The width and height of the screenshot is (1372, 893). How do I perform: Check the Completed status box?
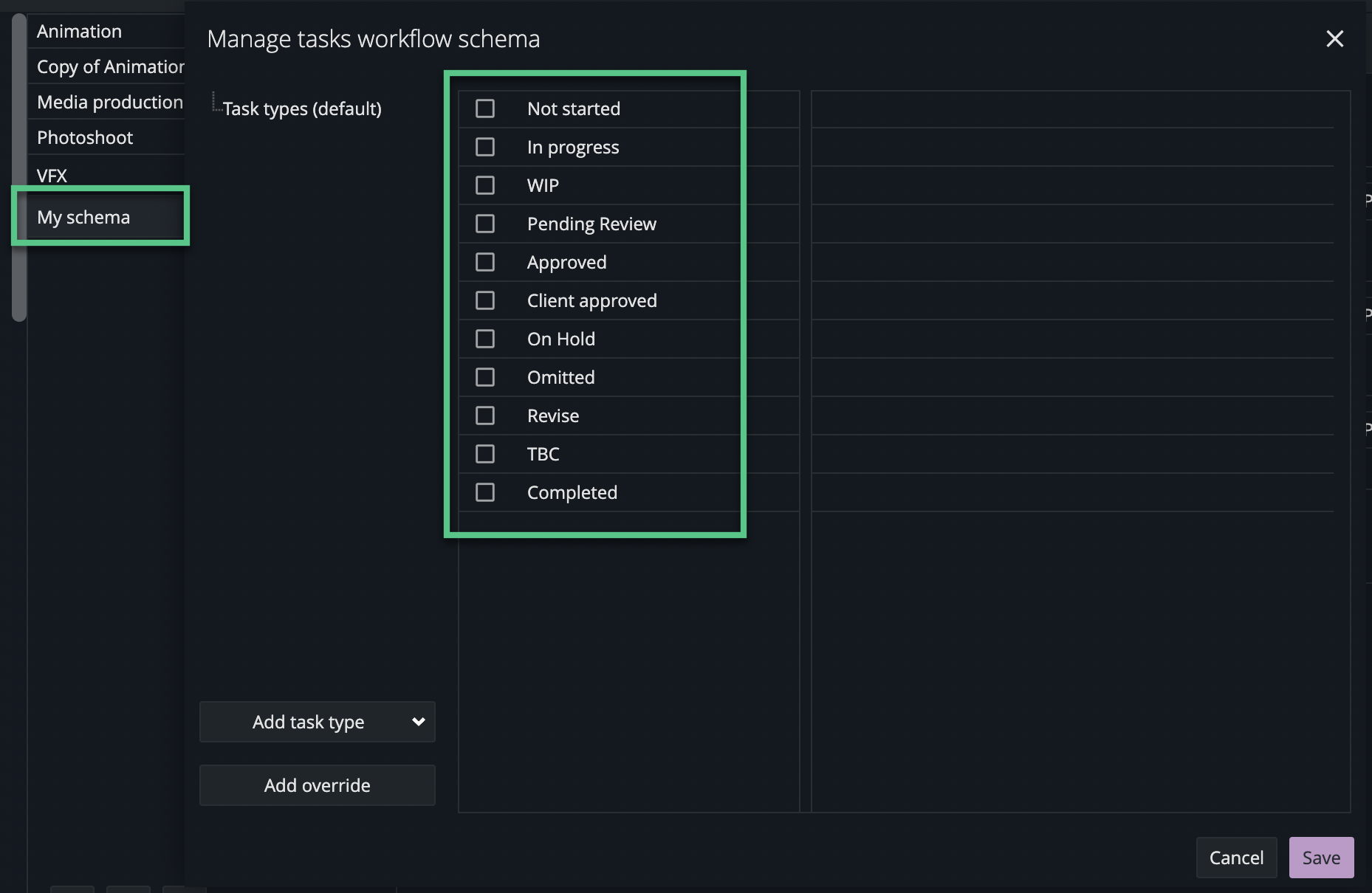(485, 492)
